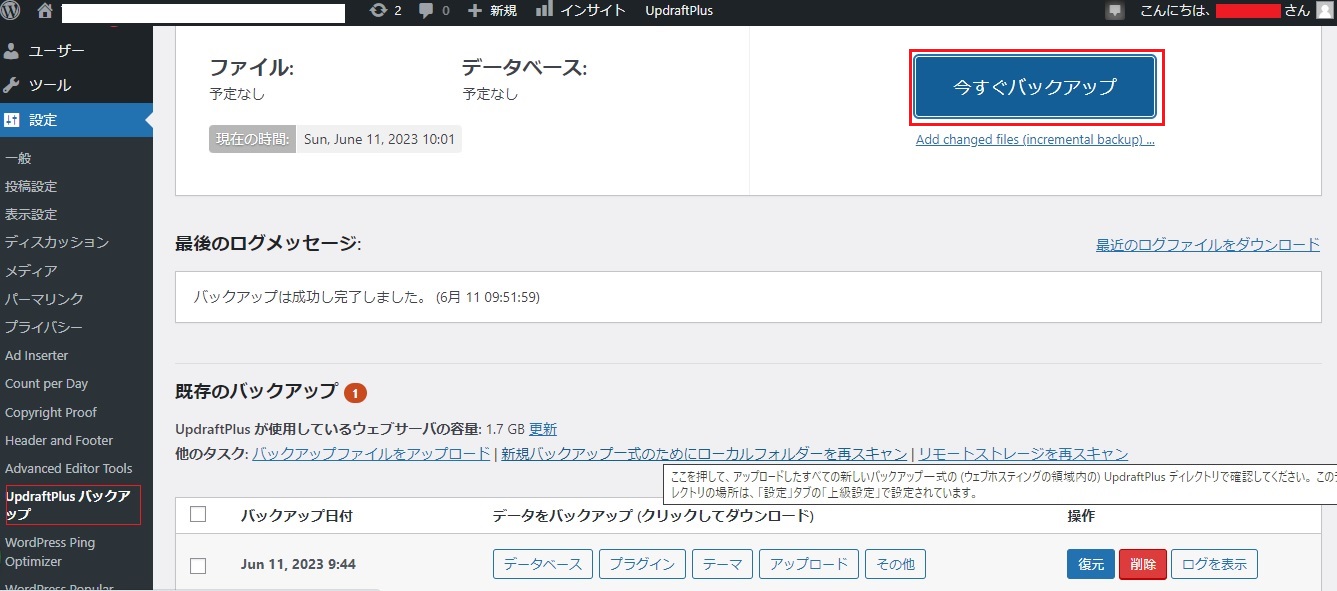
Task: Toggle the select-all backups checkbox in header
Action: coord(198,514)
